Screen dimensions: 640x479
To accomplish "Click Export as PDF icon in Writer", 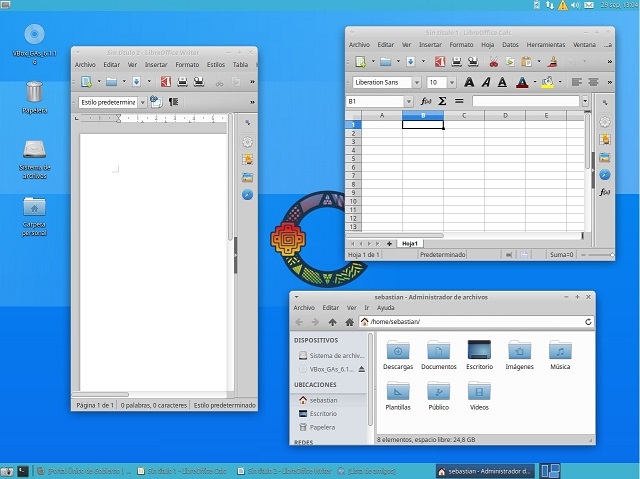I will click(x=166, y=81).
